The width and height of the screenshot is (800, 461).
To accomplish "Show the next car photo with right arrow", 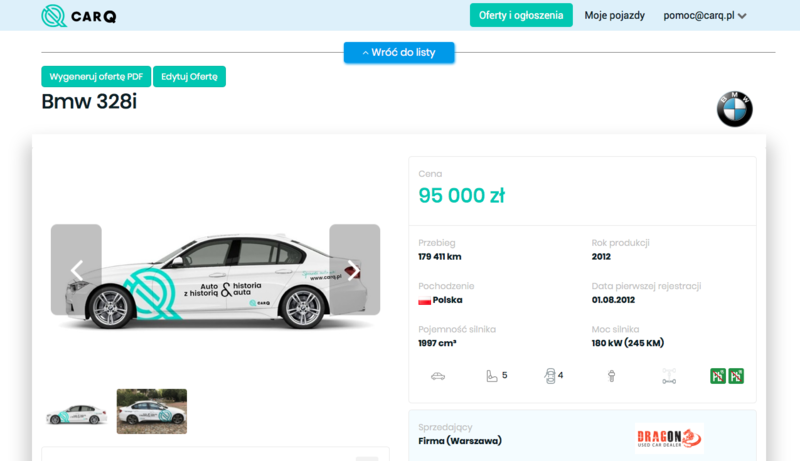I will click(354, 270).
